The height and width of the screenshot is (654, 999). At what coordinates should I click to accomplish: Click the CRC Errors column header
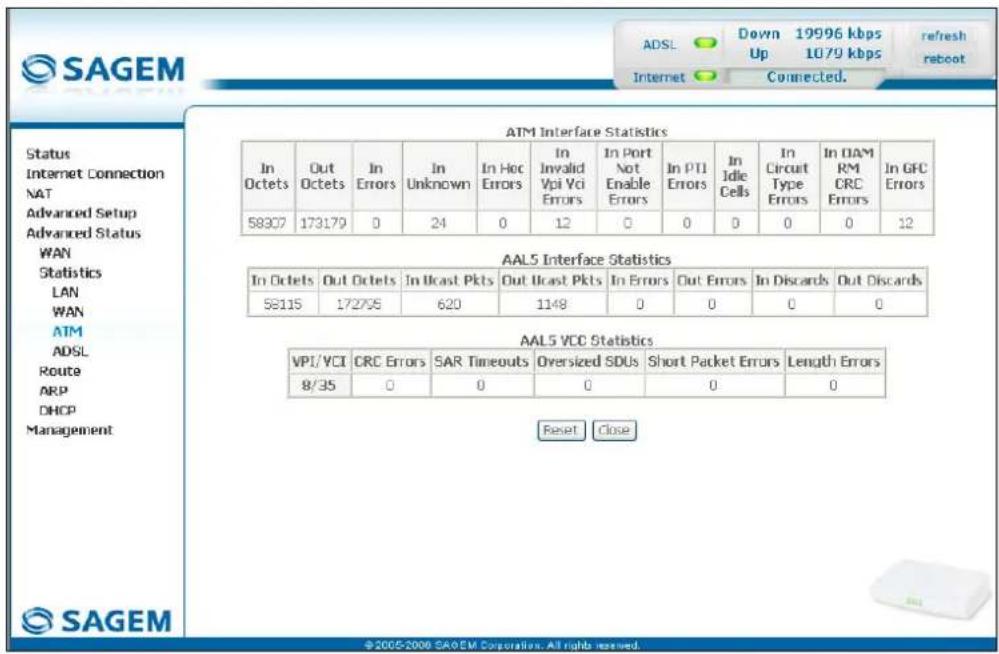[x=390, y=361]
